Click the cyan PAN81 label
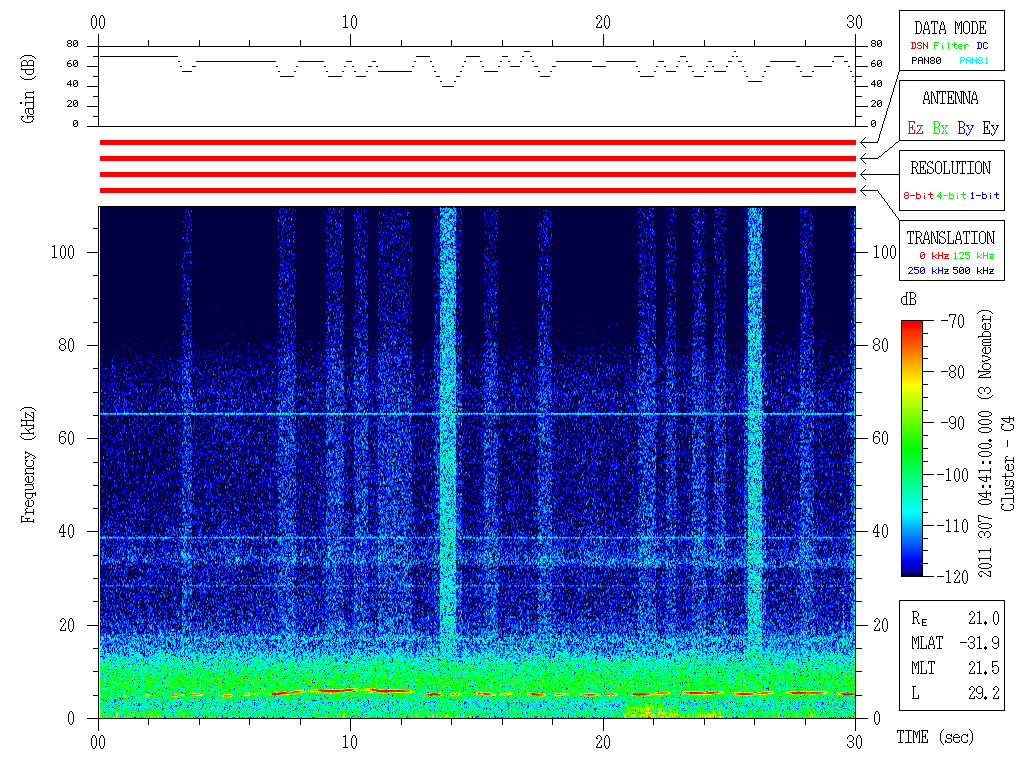 [974, 61]
